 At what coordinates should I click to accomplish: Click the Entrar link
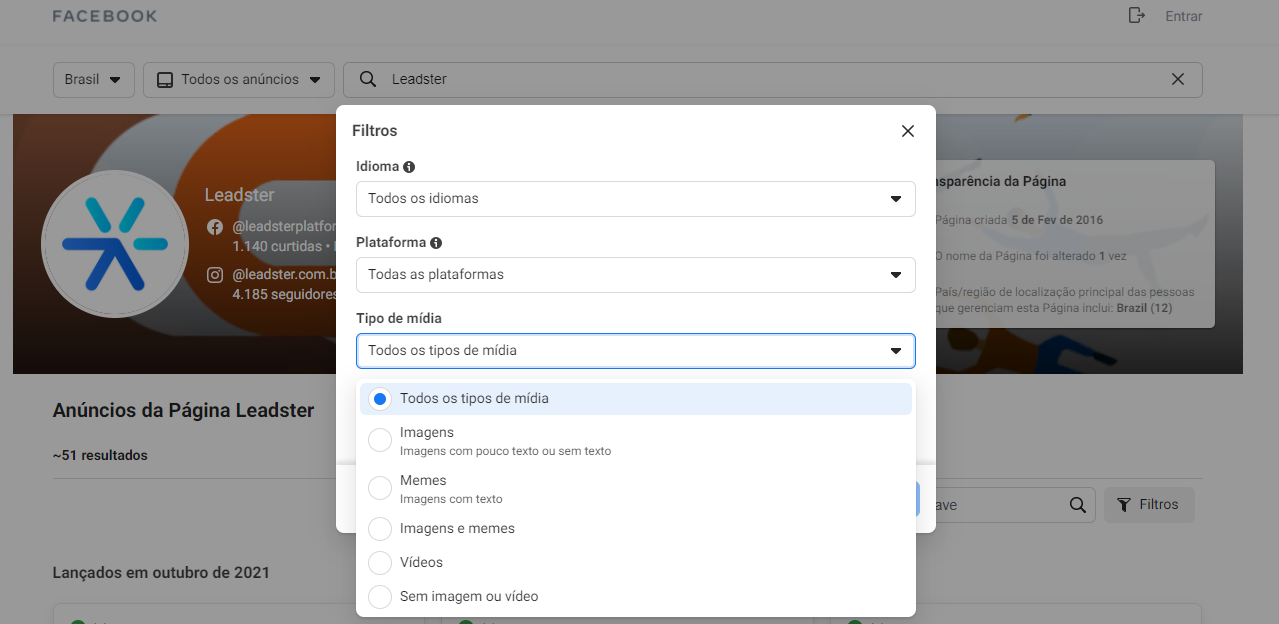pos(1184,16)
